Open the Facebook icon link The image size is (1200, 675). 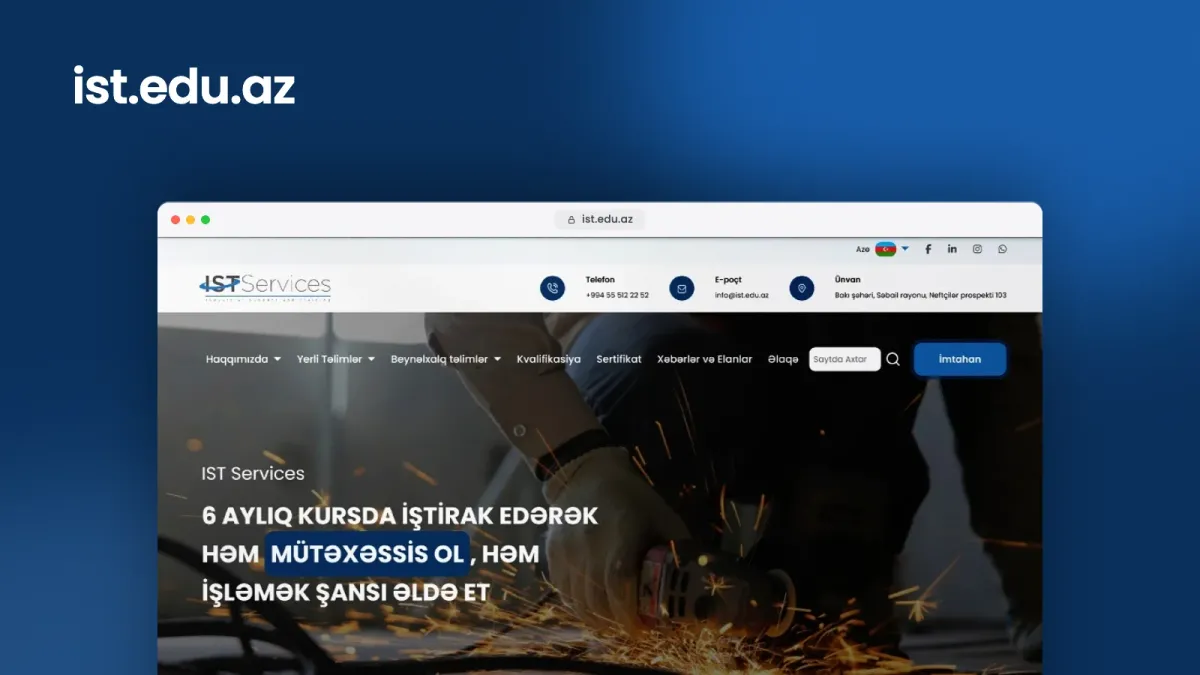pos(928,249)
